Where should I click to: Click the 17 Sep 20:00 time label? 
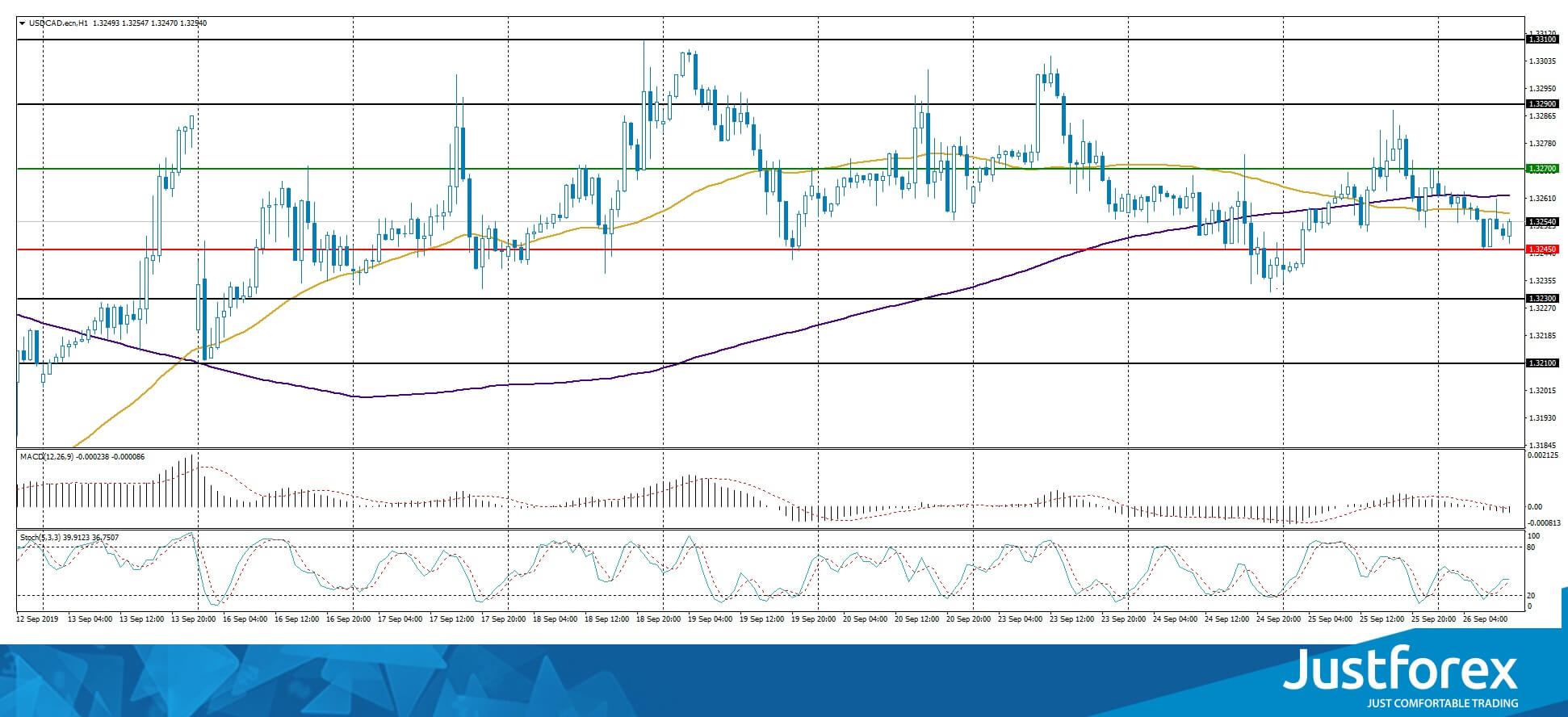[504, 619]
